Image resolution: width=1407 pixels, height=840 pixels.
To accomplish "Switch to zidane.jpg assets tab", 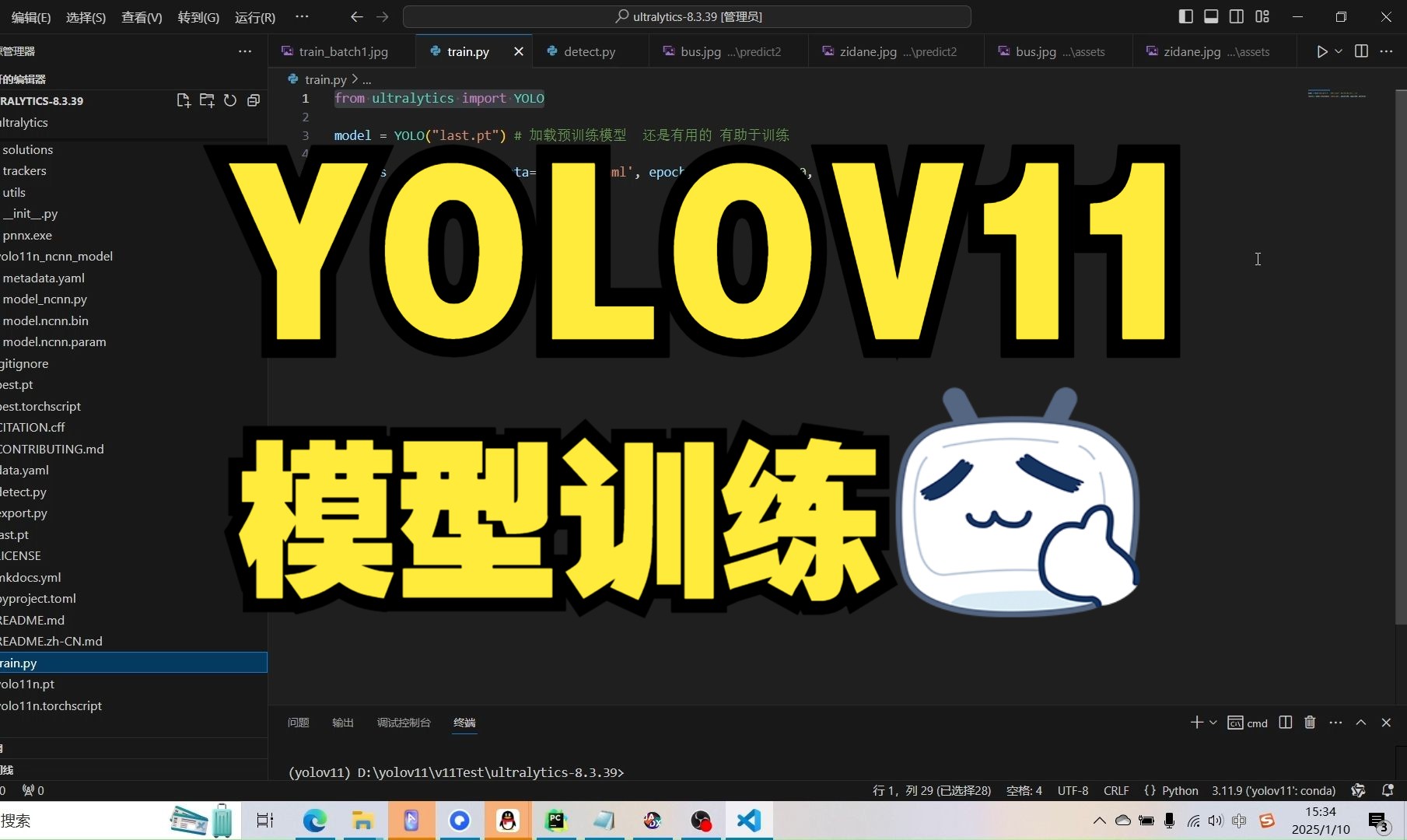I will [1215, 51].
